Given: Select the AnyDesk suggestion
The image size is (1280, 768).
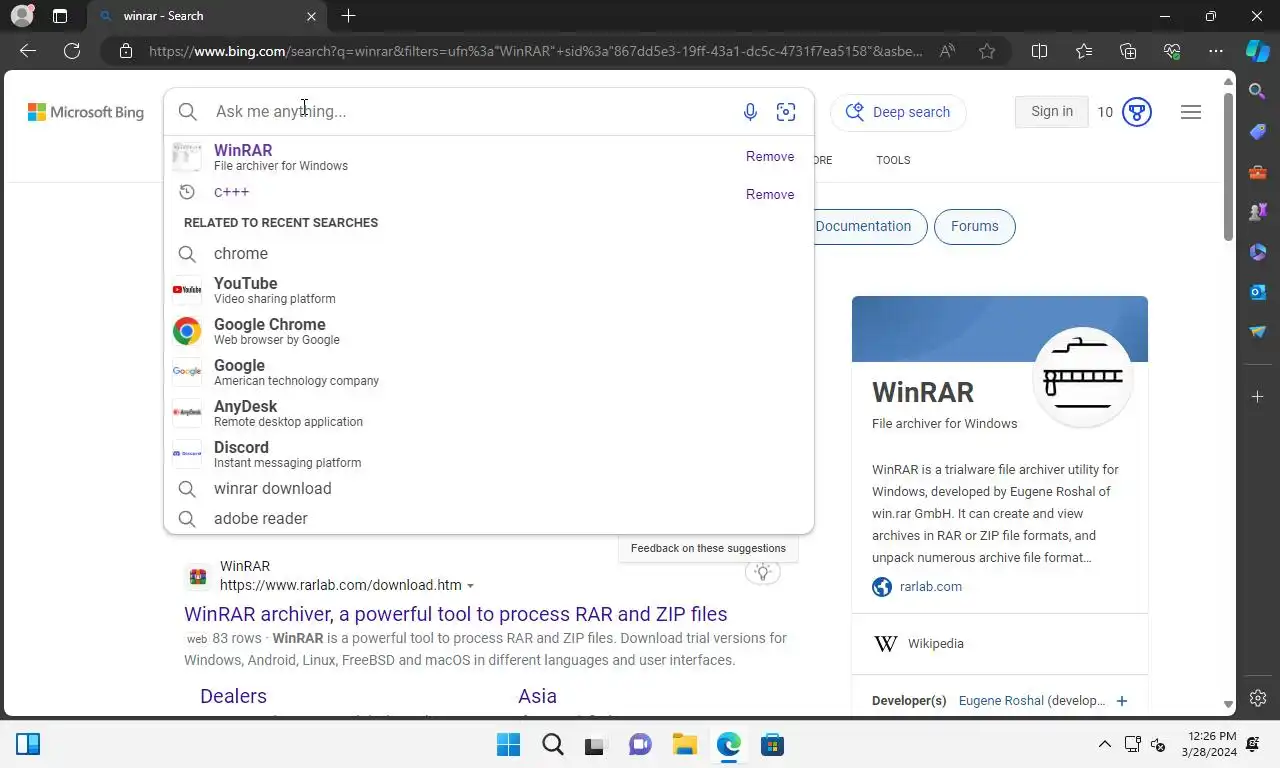Looking at the screenshot, I should pos(489,413).
